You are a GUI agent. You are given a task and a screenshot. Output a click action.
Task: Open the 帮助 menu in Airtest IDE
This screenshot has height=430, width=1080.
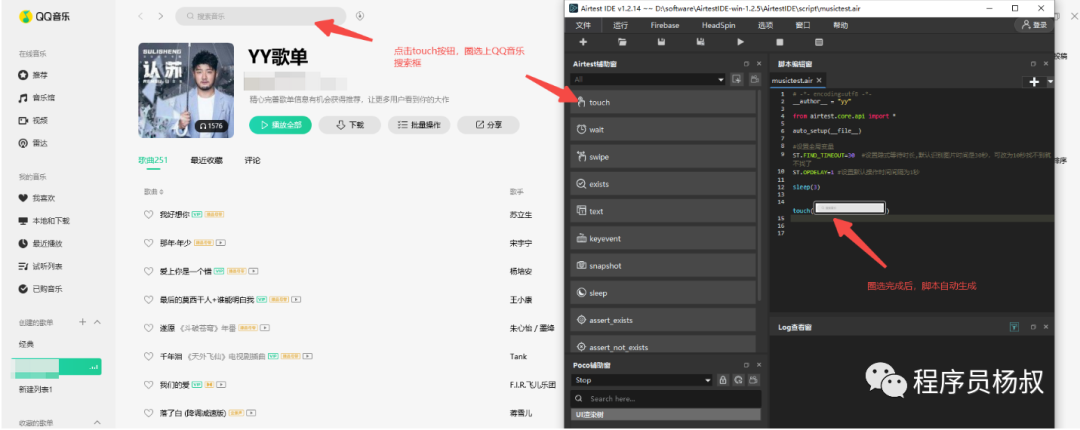point(840,25)
